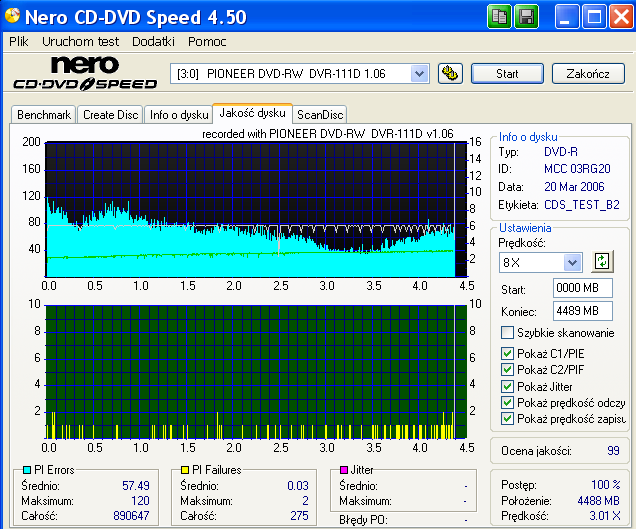Click the Błędy PO label
636x529 pixels.
click(363, 520)
